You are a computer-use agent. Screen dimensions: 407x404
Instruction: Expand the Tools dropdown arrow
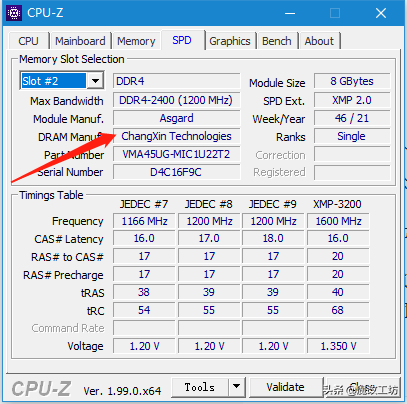(x=236, y=387)
